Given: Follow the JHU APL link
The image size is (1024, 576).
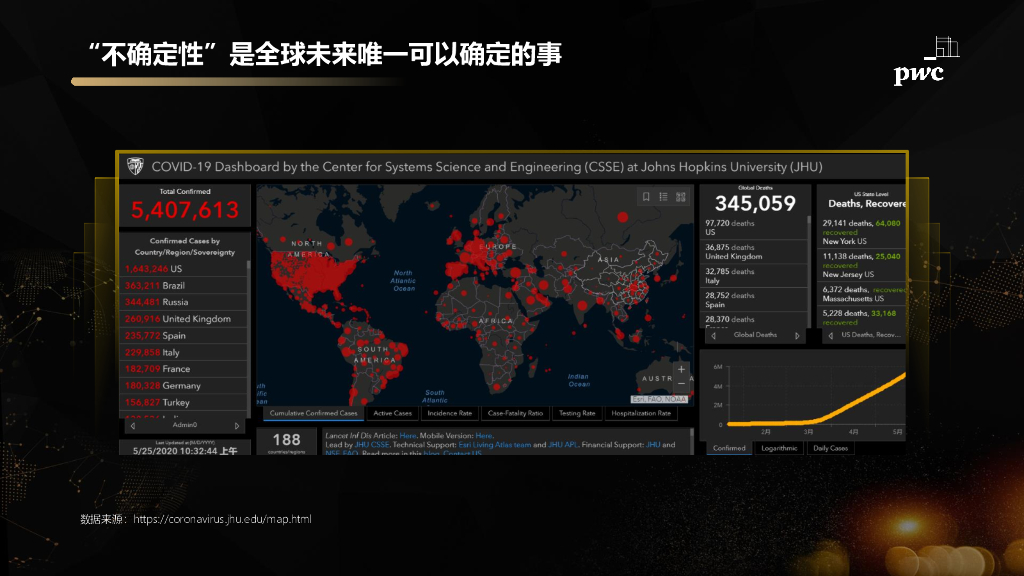Looking at the screenshot, I should pyautogui.click(x=562, y=445).
